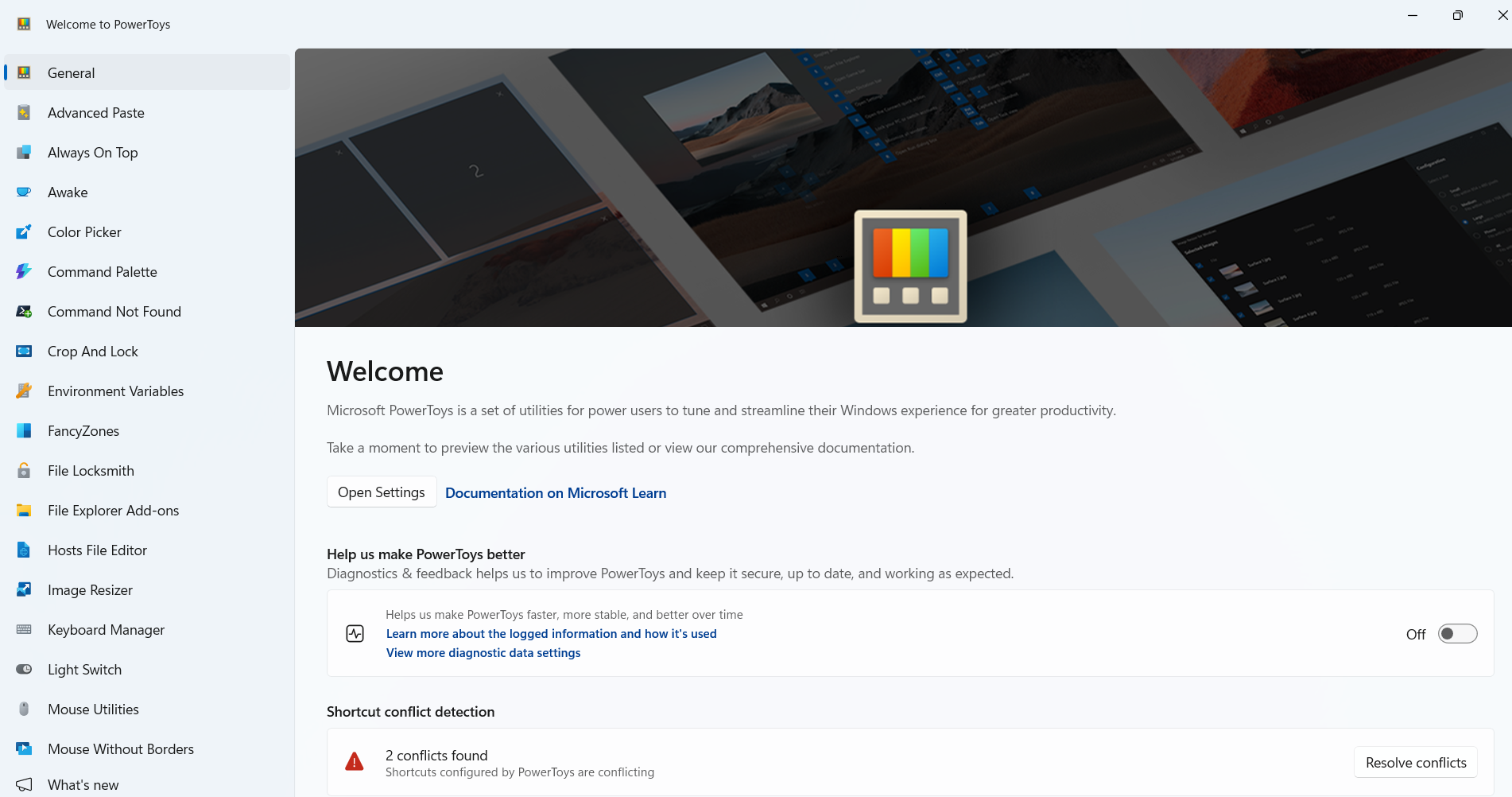Click the Resolve conflicts button
1512x797 pixels.
click(x=1416, y=762)
